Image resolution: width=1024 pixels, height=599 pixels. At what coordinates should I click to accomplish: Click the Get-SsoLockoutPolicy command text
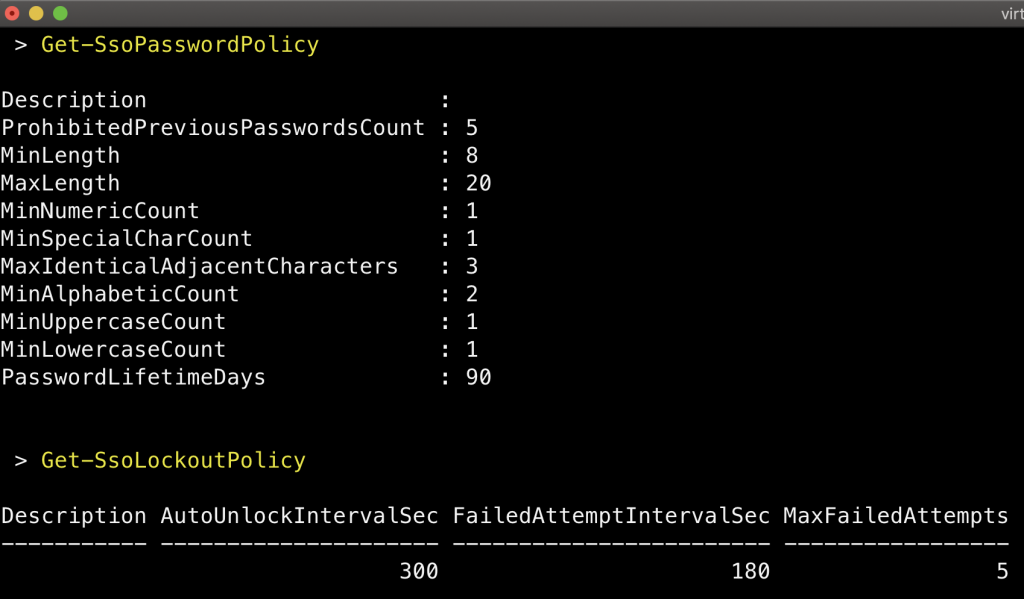point(173,461)
